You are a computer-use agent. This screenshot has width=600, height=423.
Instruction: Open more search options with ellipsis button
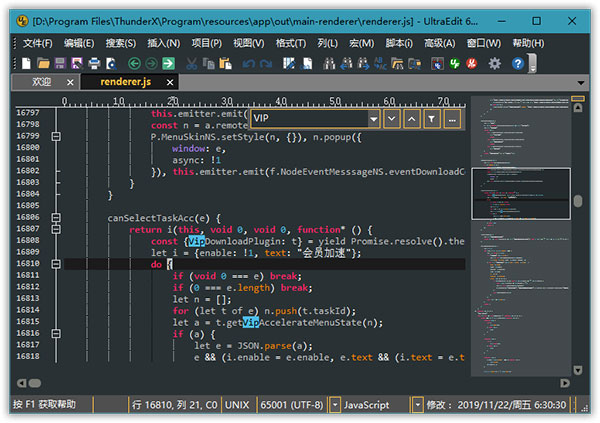(452, 119)
